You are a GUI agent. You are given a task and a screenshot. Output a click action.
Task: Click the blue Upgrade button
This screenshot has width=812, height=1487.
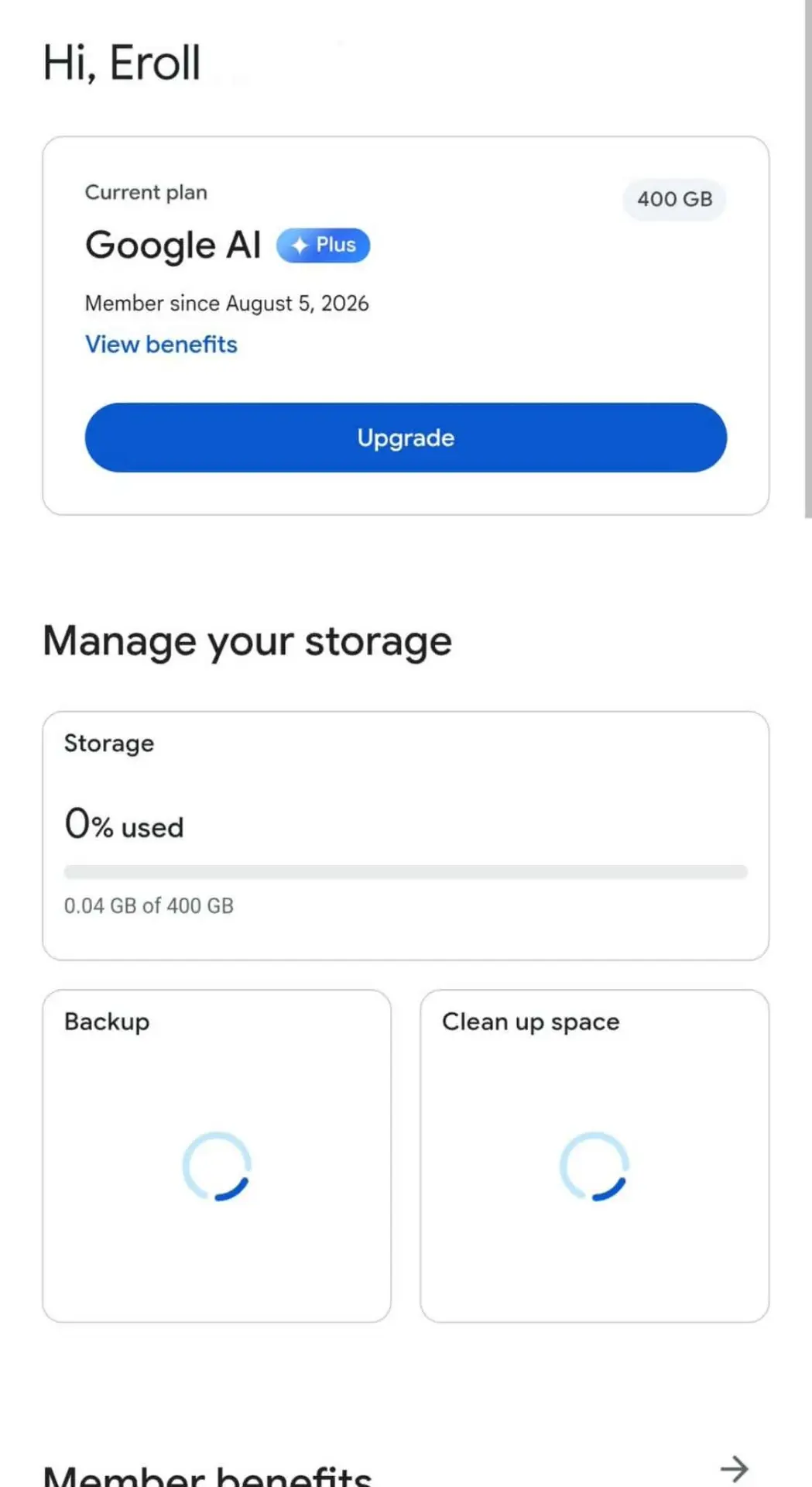tap(406, 438)
